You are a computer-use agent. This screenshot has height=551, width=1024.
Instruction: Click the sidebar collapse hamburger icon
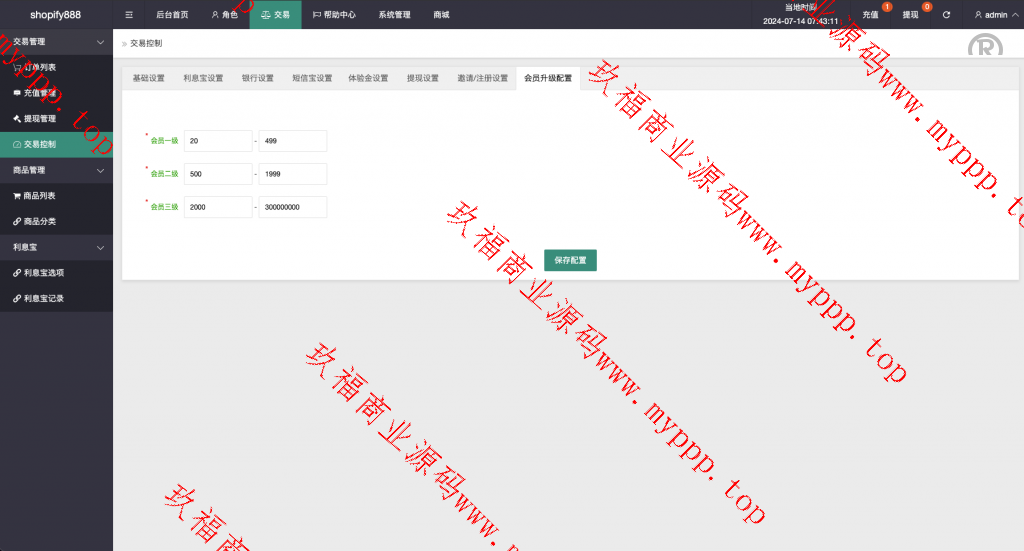(x=128, y=15)
